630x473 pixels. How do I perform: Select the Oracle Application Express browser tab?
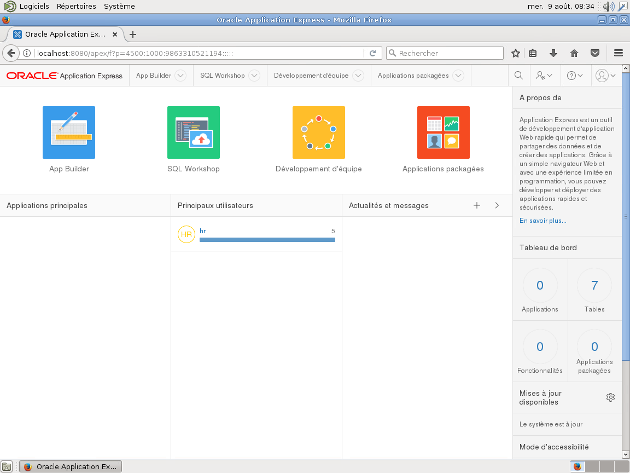(x=65, y=35)
